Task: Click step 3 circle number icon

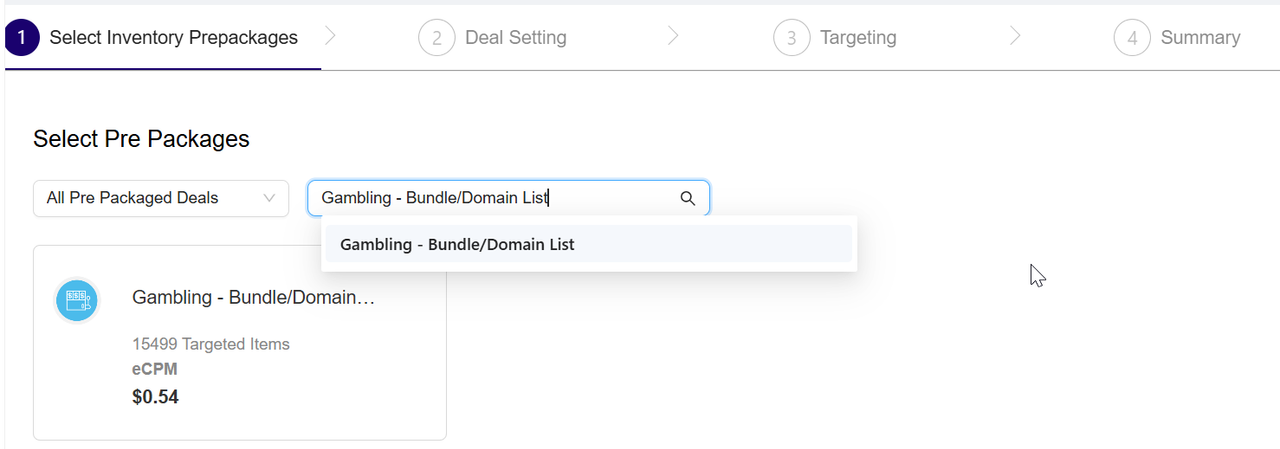Action: pos(791,38)
